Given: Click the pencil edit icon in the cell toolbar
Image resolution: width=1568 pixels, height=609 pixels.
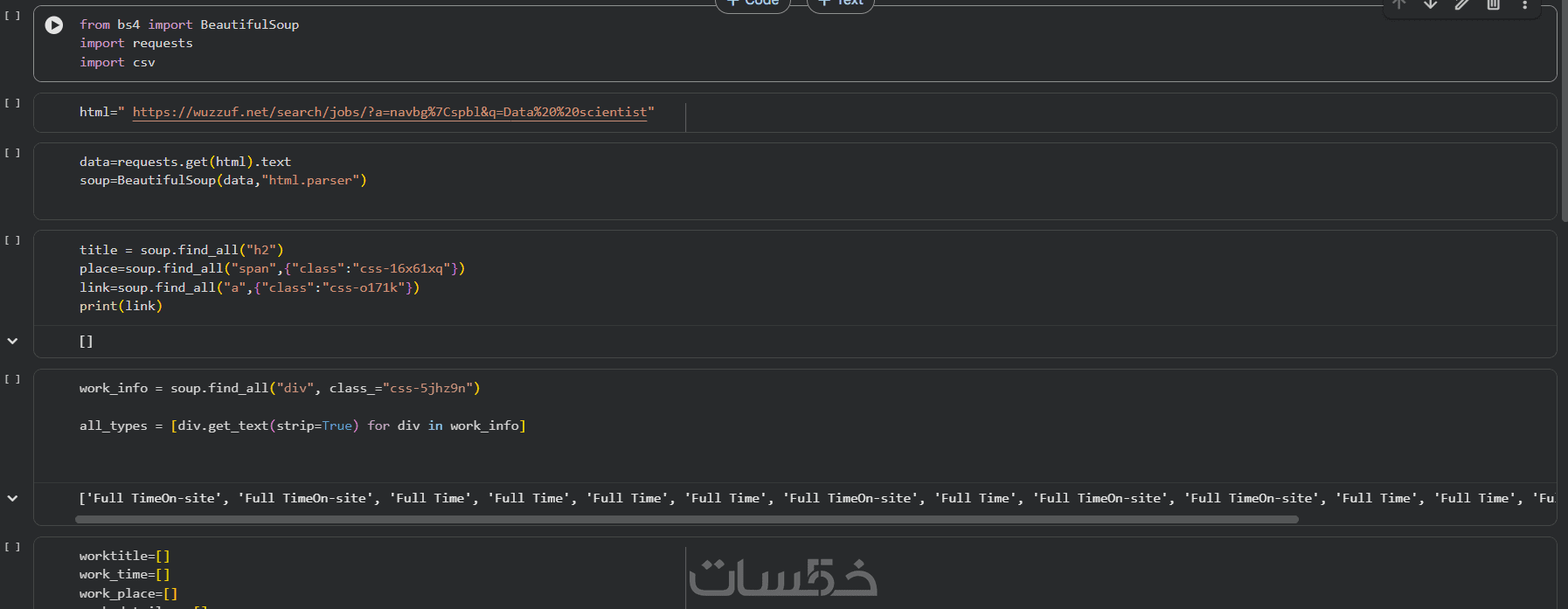Looking at the screenshot, I should click(x=1462, y=4).
